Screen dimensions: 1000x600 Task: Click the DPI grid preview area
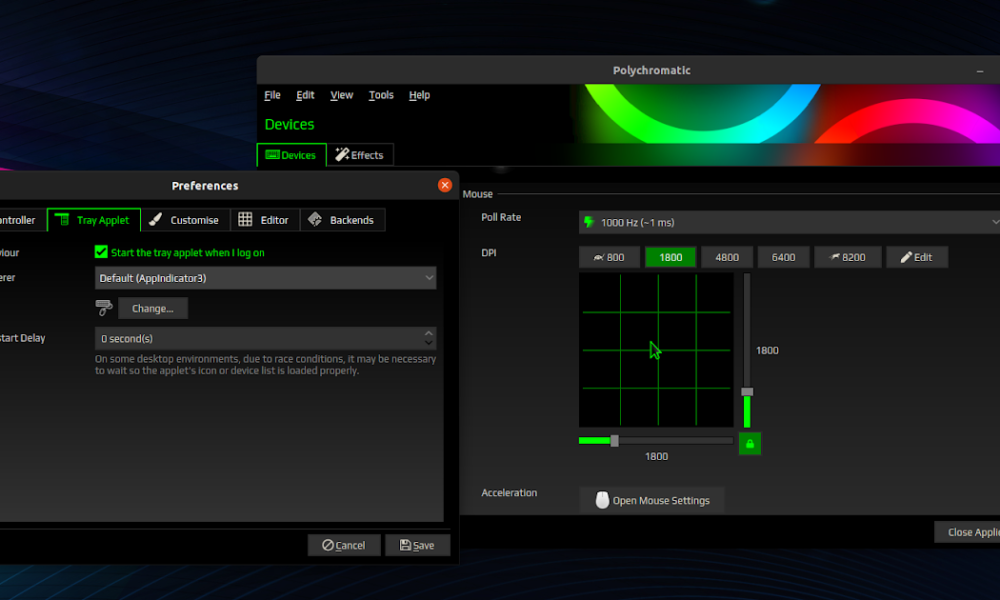click(x=656, y=350)
